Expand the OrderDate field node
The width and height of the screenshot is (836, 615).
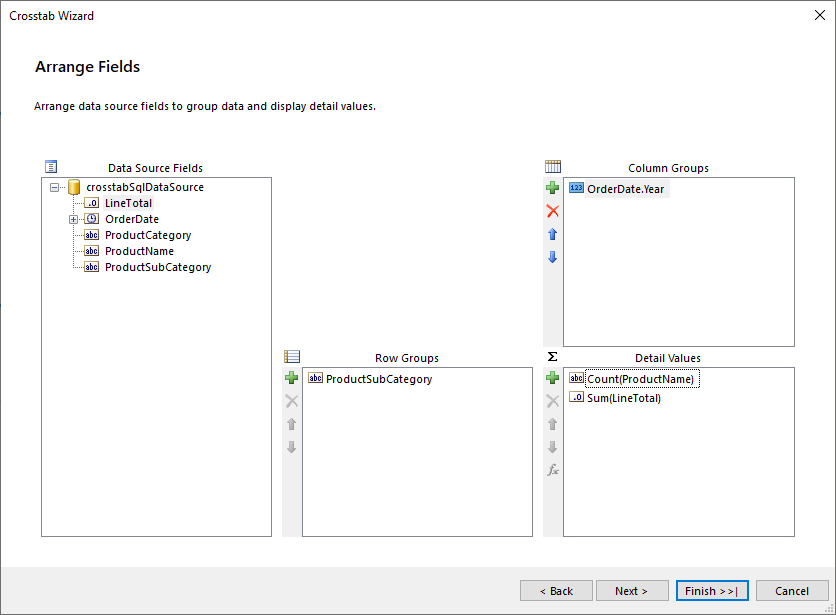click(72, 219)
